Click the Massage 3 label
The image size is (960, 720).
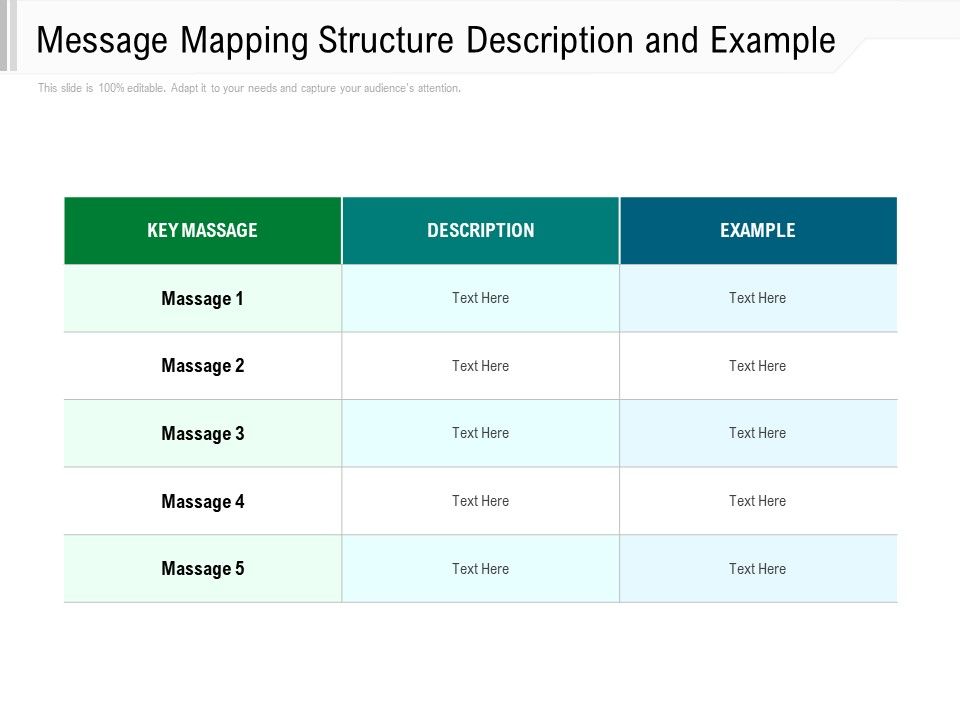[203, 433]
